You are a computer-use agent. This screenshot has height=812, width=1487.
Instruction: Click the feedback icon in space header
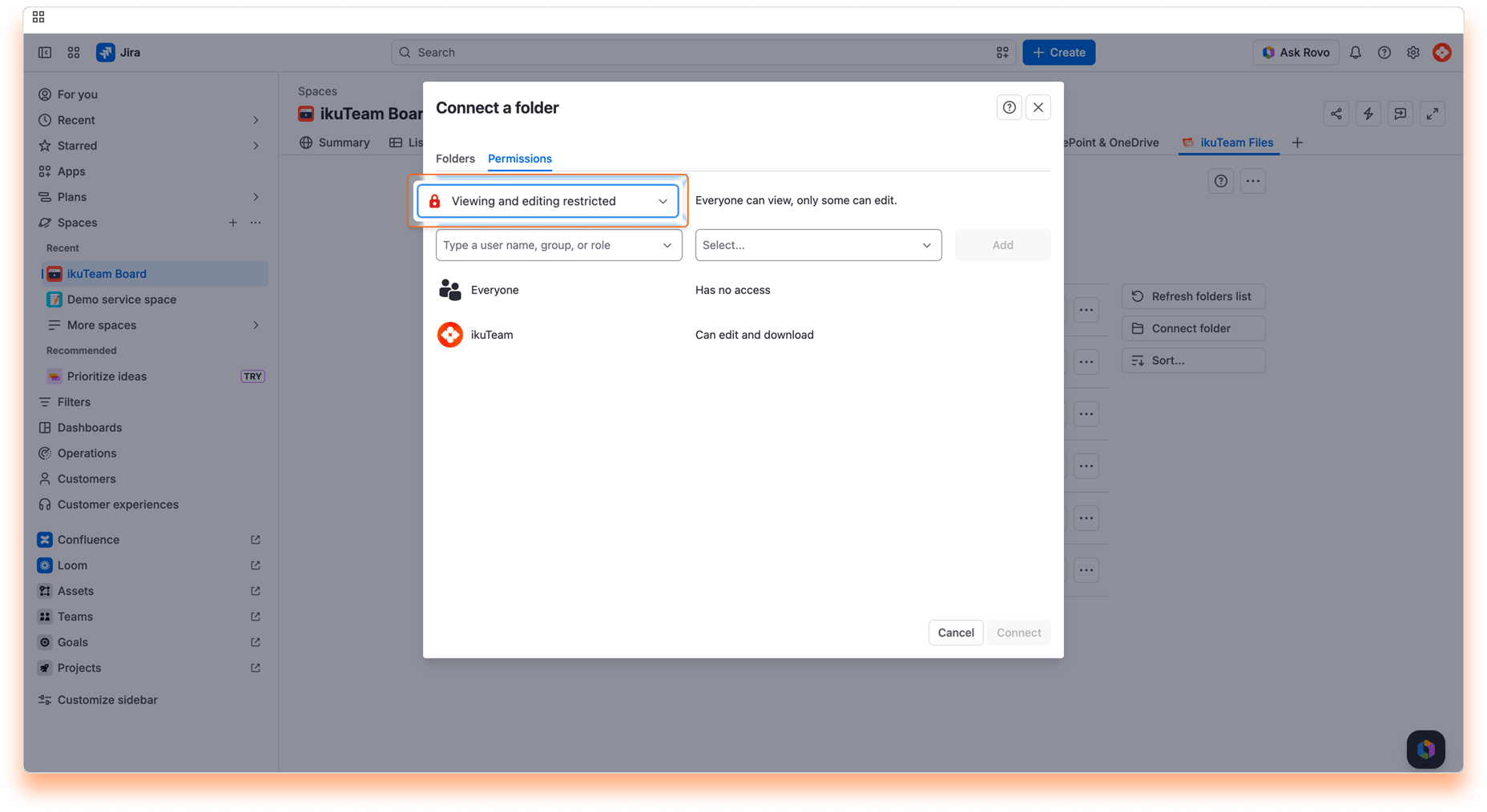[x=1400, y=114]
